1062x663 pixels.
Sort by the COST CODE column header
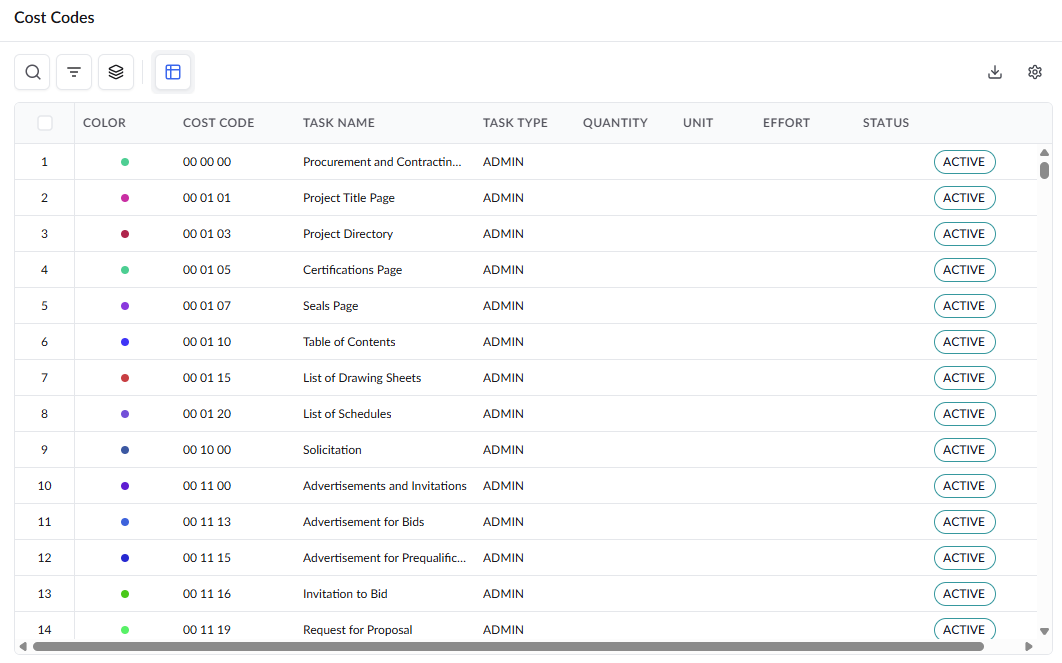coord(218,123)
